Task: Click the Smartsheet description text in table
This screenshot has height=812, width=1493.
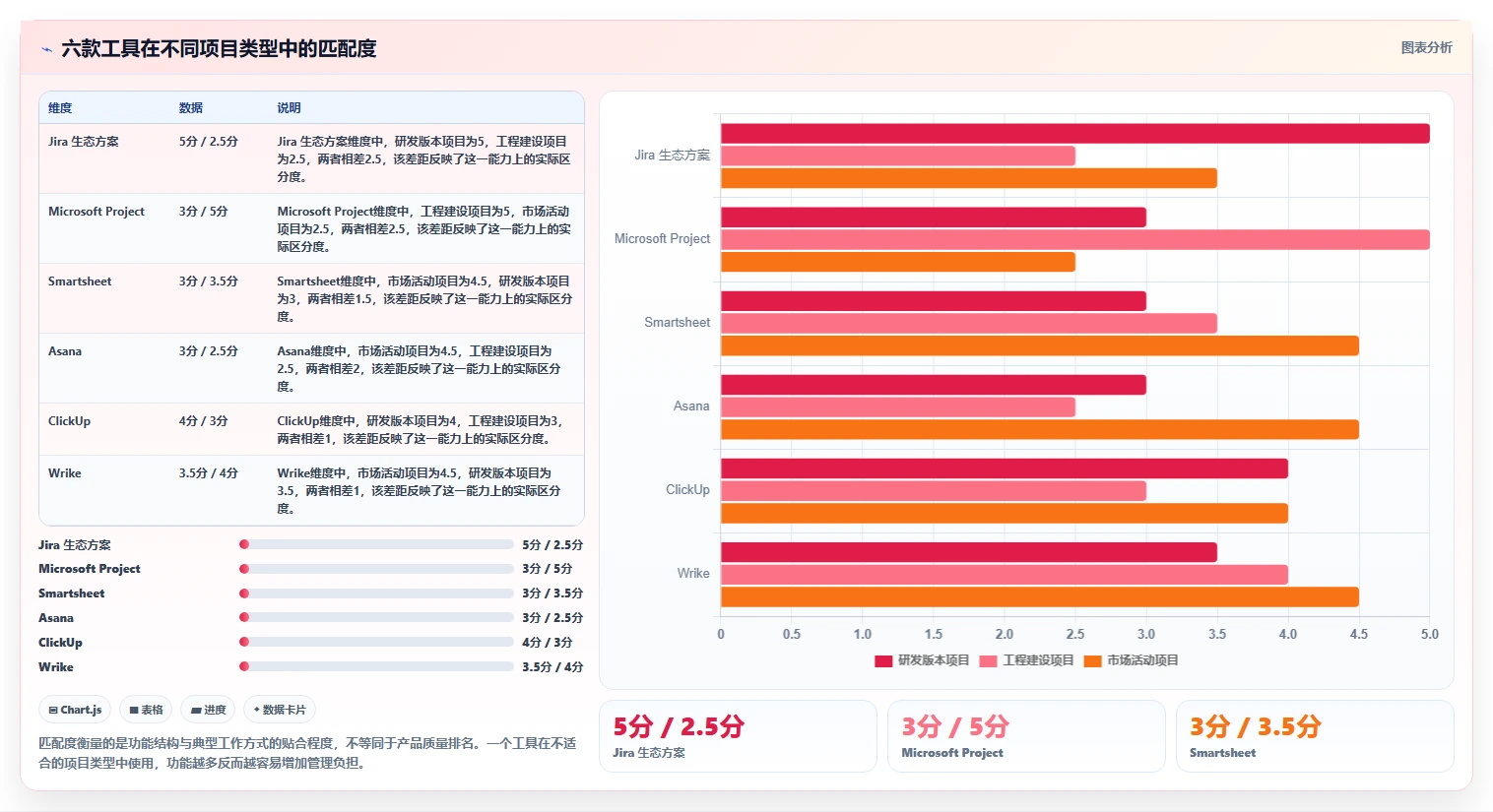Action: click(424, 299)
